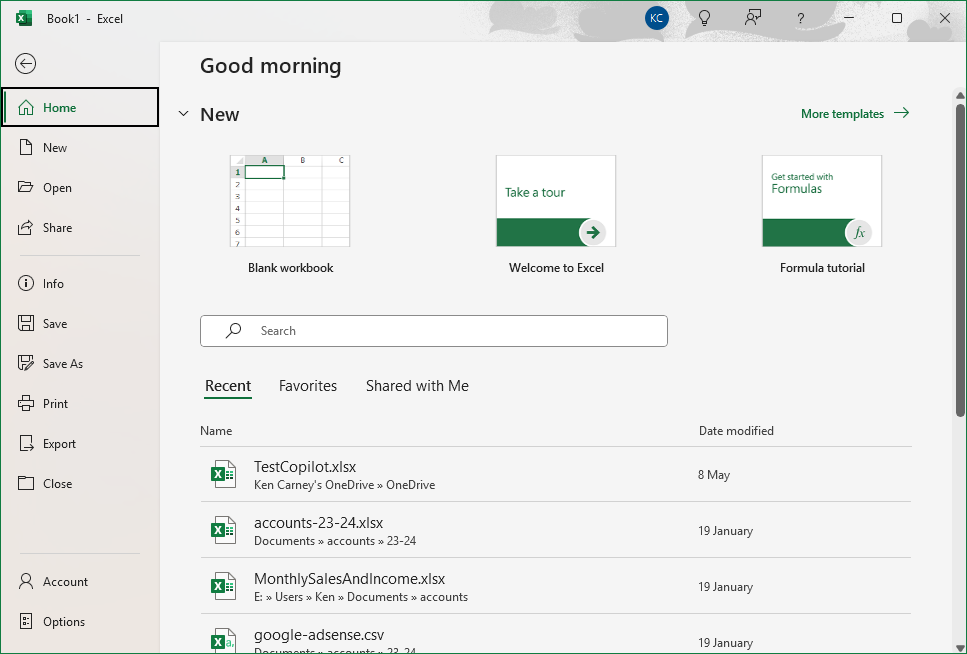The height and width of the screenshot is (654, 967).
Task: Click the Excel file icon beside TestCopilot.xlsx
Action: tap(222, 474)
